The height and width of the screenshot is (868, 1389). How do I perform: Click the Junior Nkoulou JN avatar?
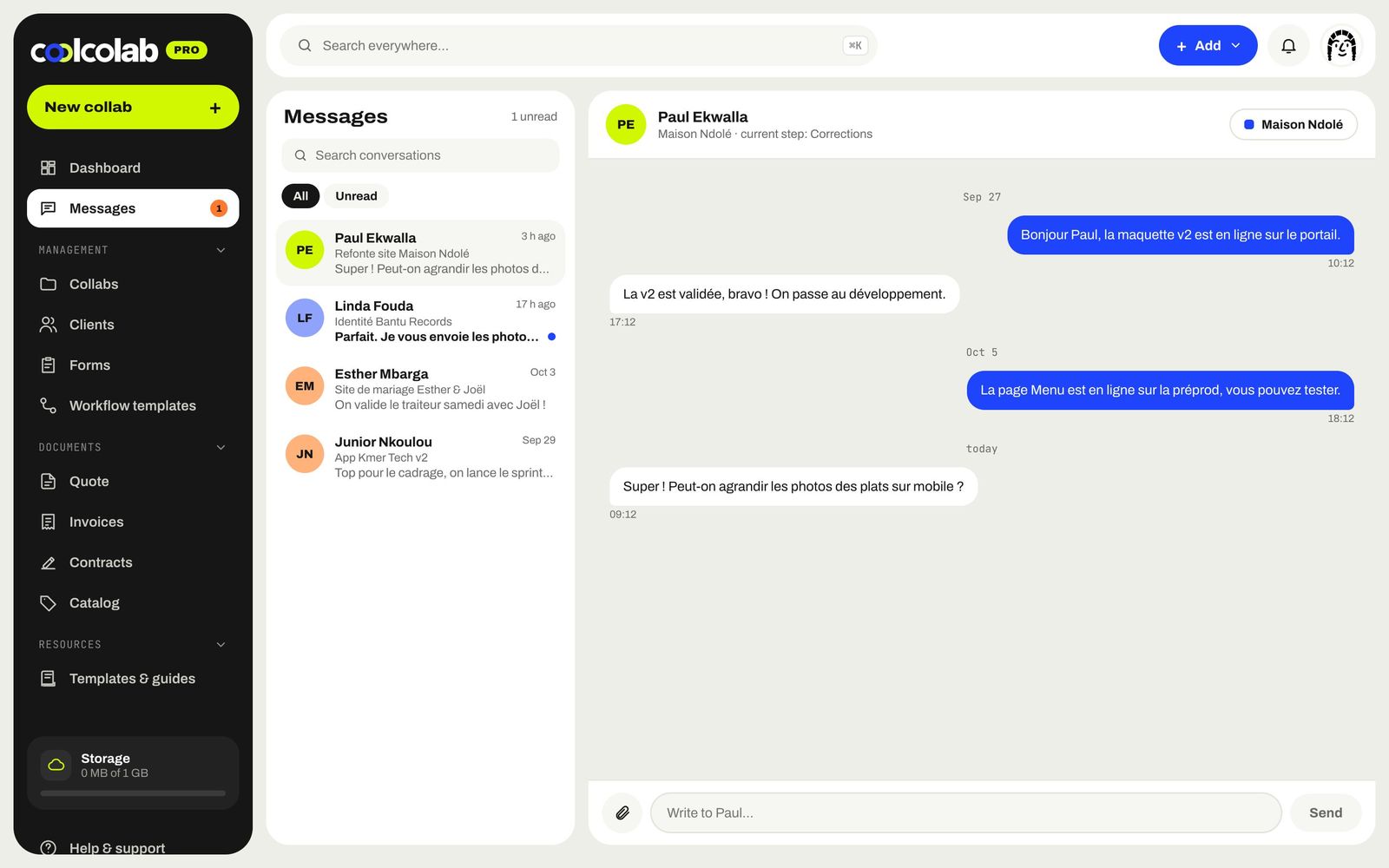305,454
